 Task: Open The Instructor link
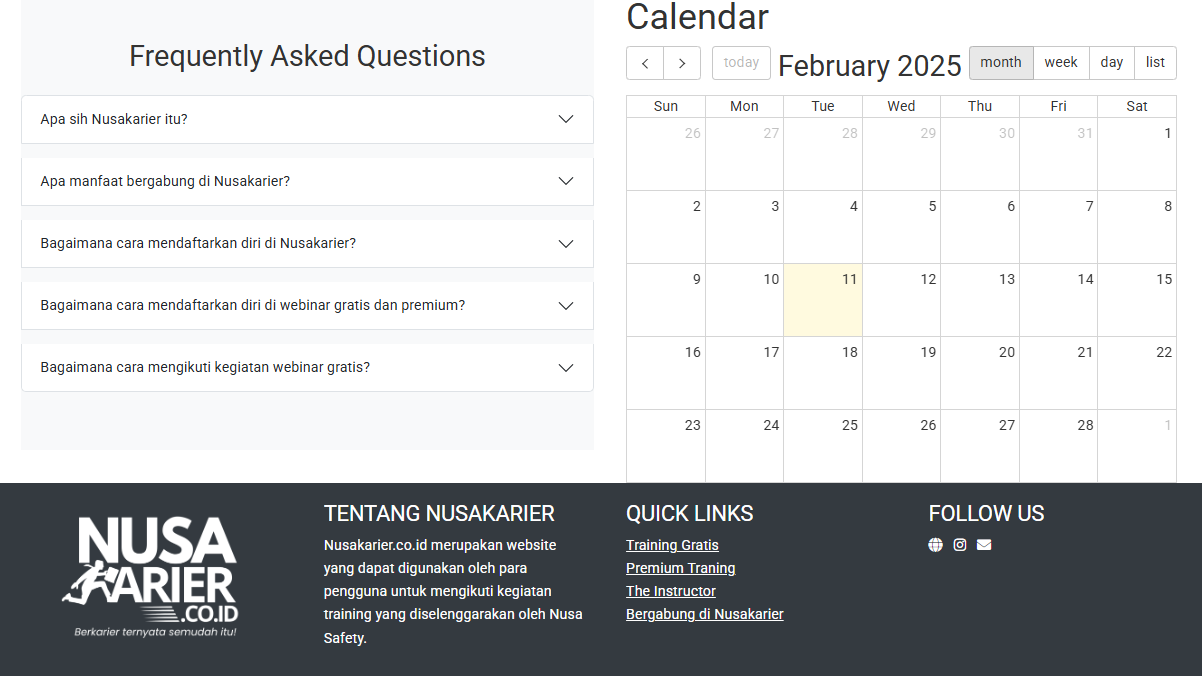[x=671, y=591]
